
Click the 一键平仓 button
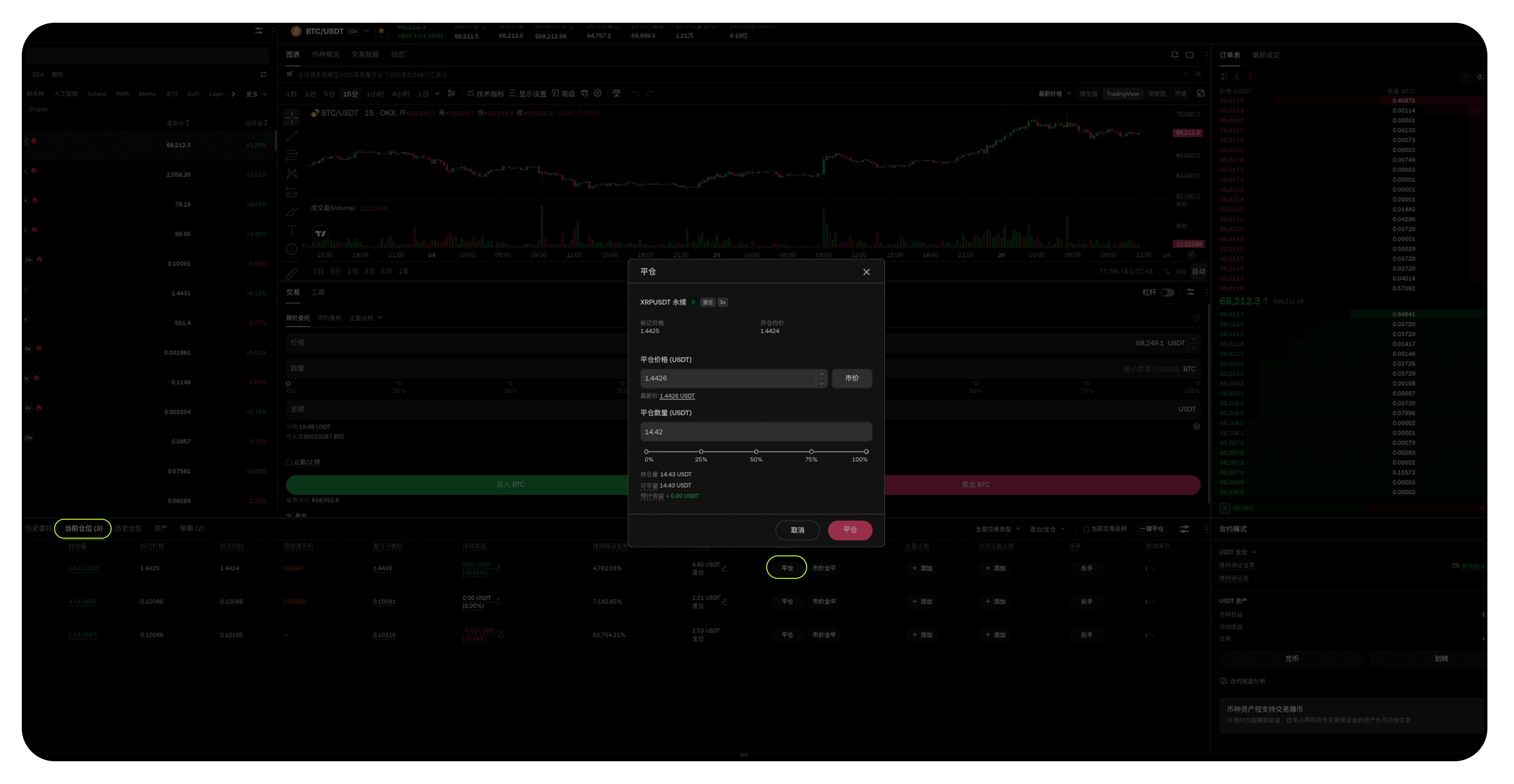[1151, 529]
